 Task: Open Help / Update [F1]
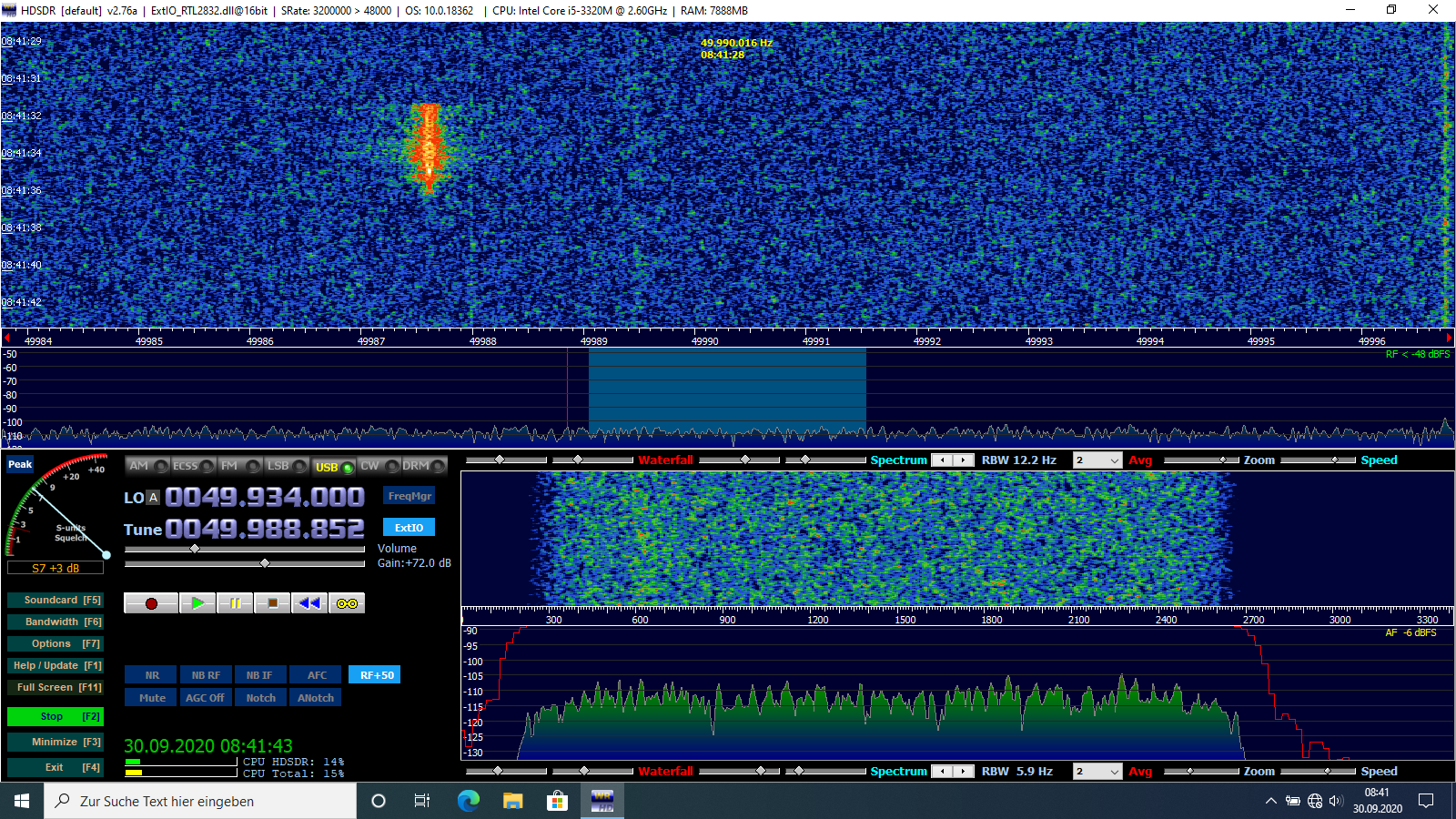[55, 665]
